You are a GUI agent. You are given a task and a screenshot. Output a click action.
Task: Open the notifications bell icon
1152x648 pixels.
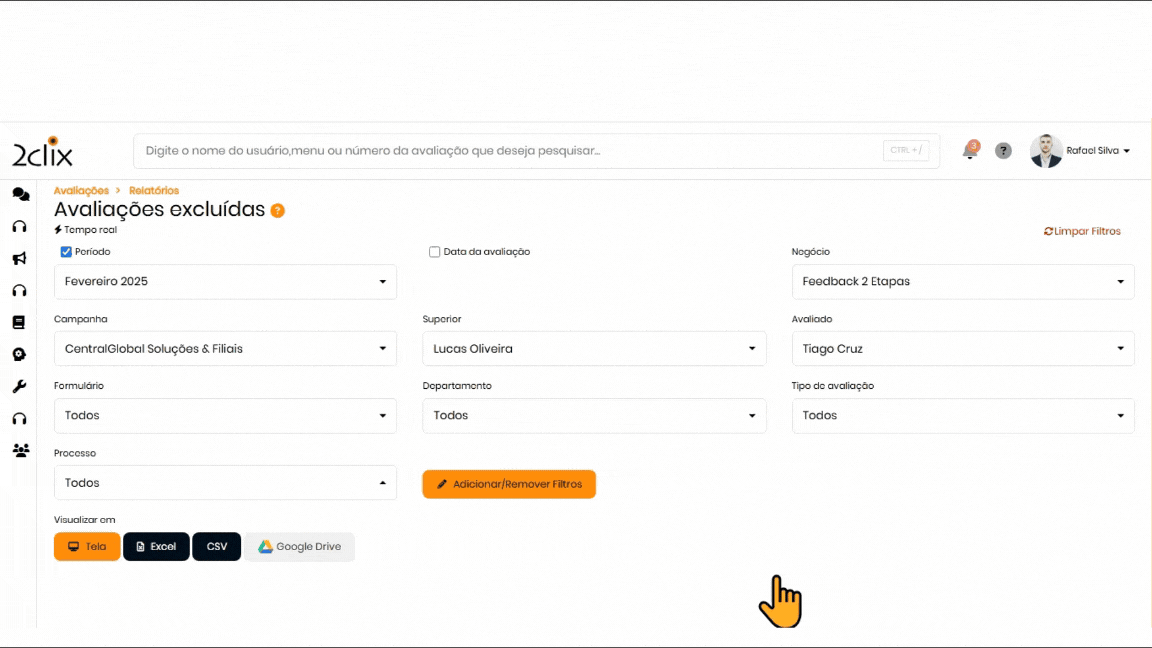(x=969, y=151)
